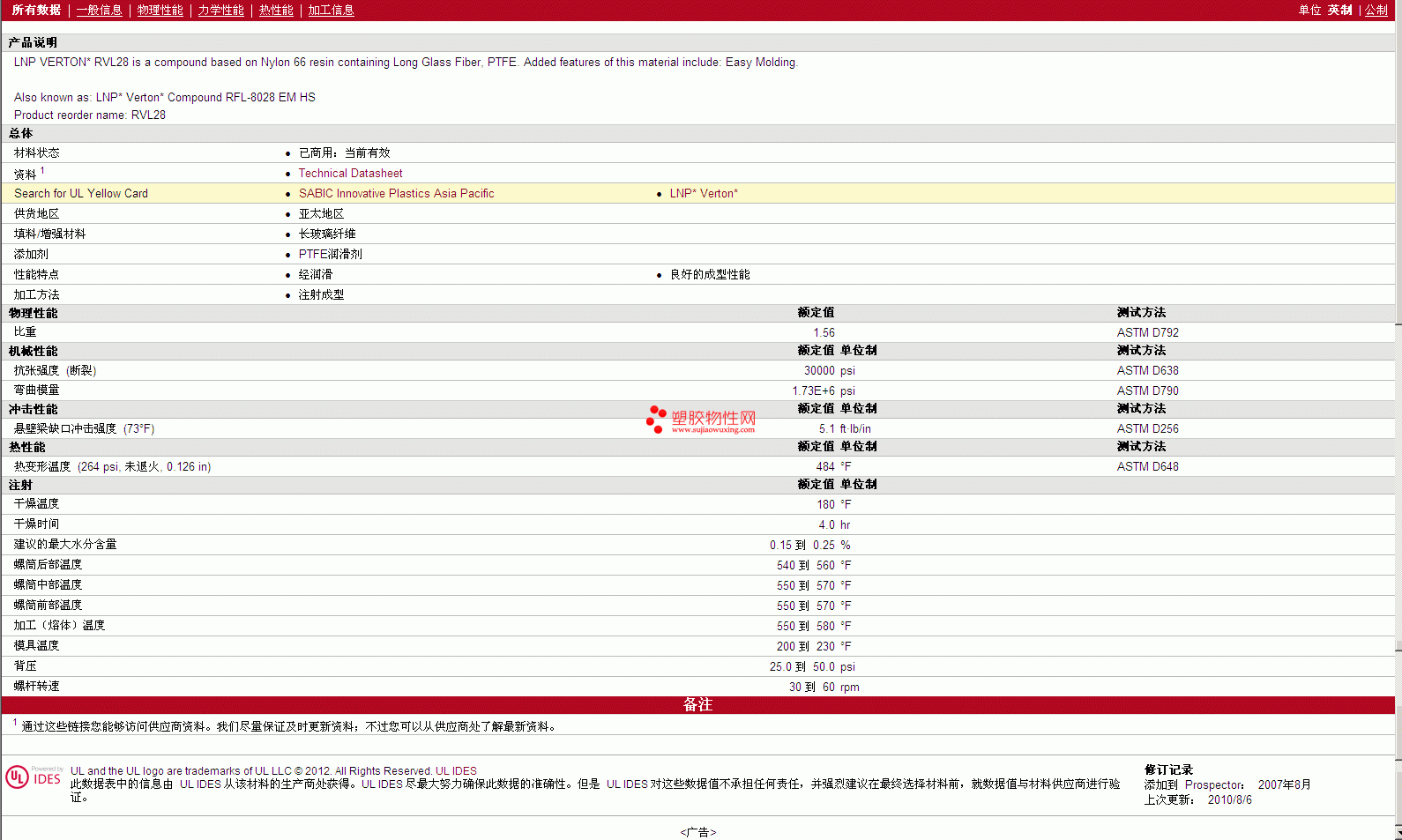Click the 加工（熔体）温度 row label

pos(59,626)
